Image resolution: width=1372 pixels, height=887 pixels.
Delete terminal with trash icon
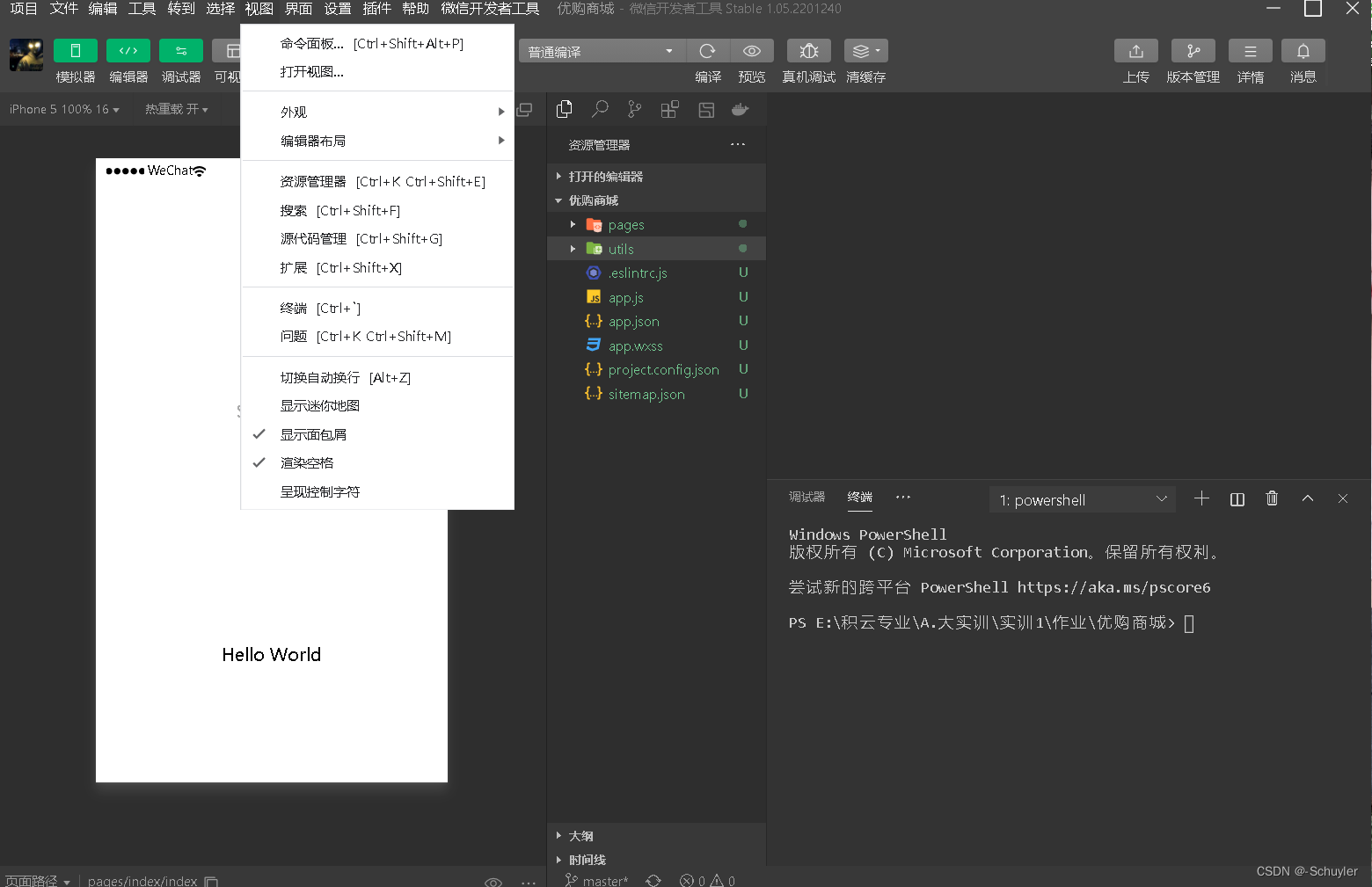coord(1272,498)
